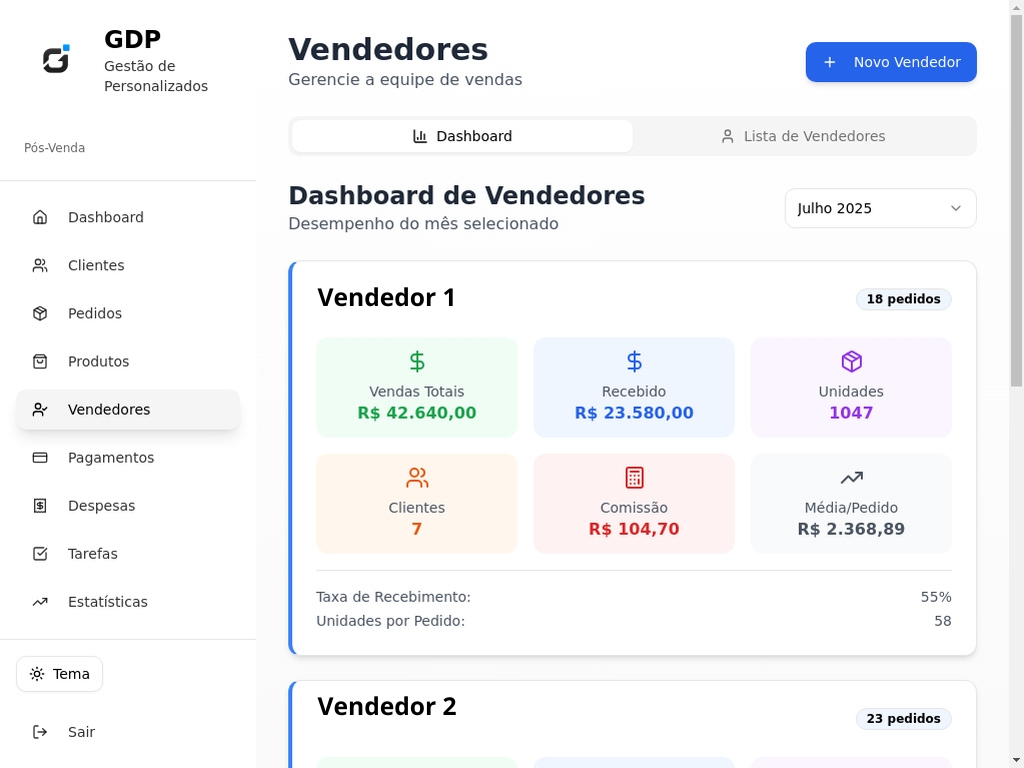Open Tarefas in the sidebar
The height and width of the screenshot is (768, 1024).
[x=128, y=554]
